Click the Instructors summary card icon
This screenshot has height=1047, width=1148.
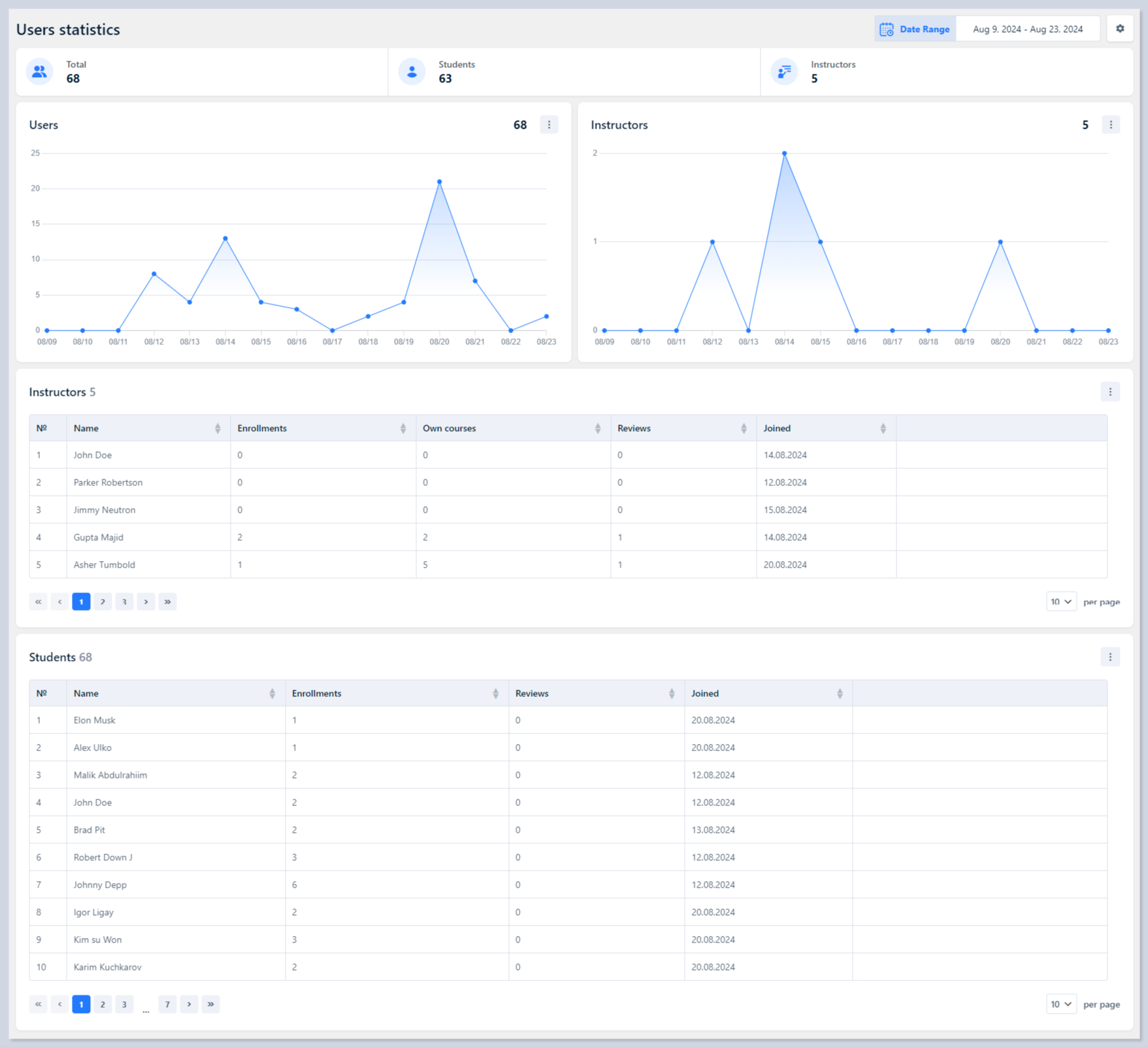[x=784, y=72]
